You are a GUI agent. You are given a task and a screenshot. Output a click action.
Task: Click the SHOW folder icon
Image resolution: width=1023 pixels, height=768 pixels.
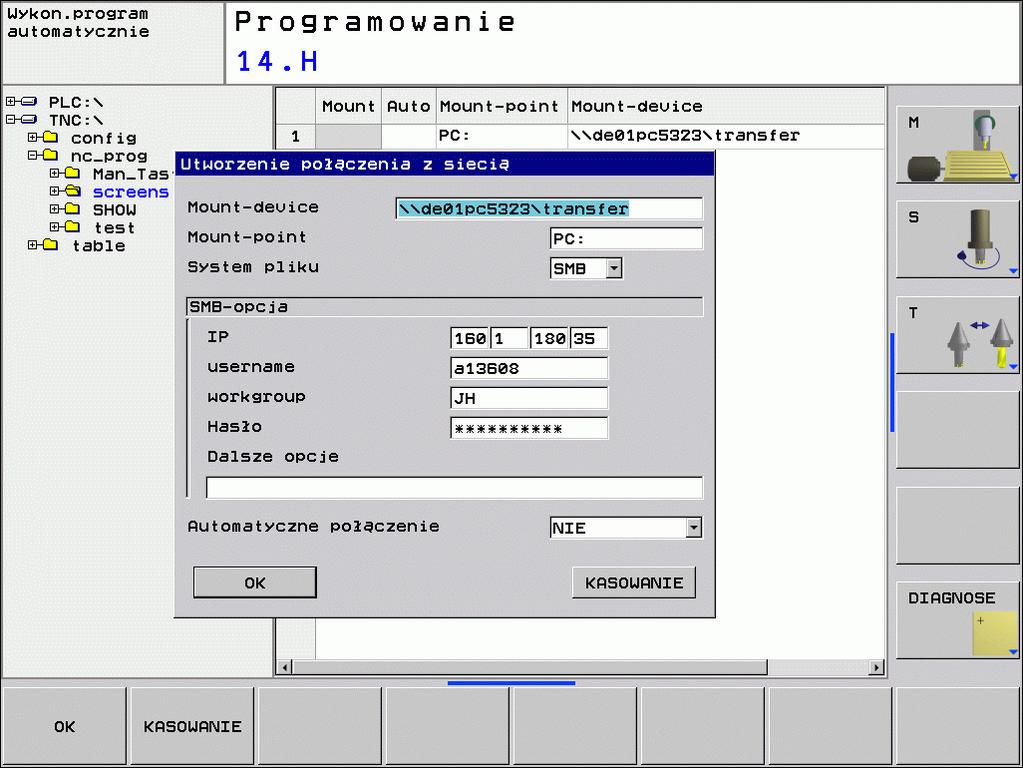[72, 209]
